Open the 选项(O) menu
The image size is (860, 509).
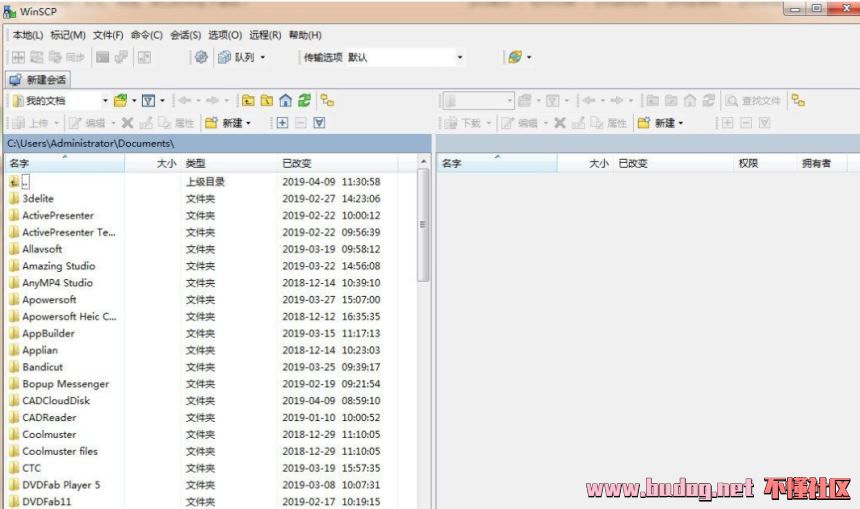tap(225, 35)
